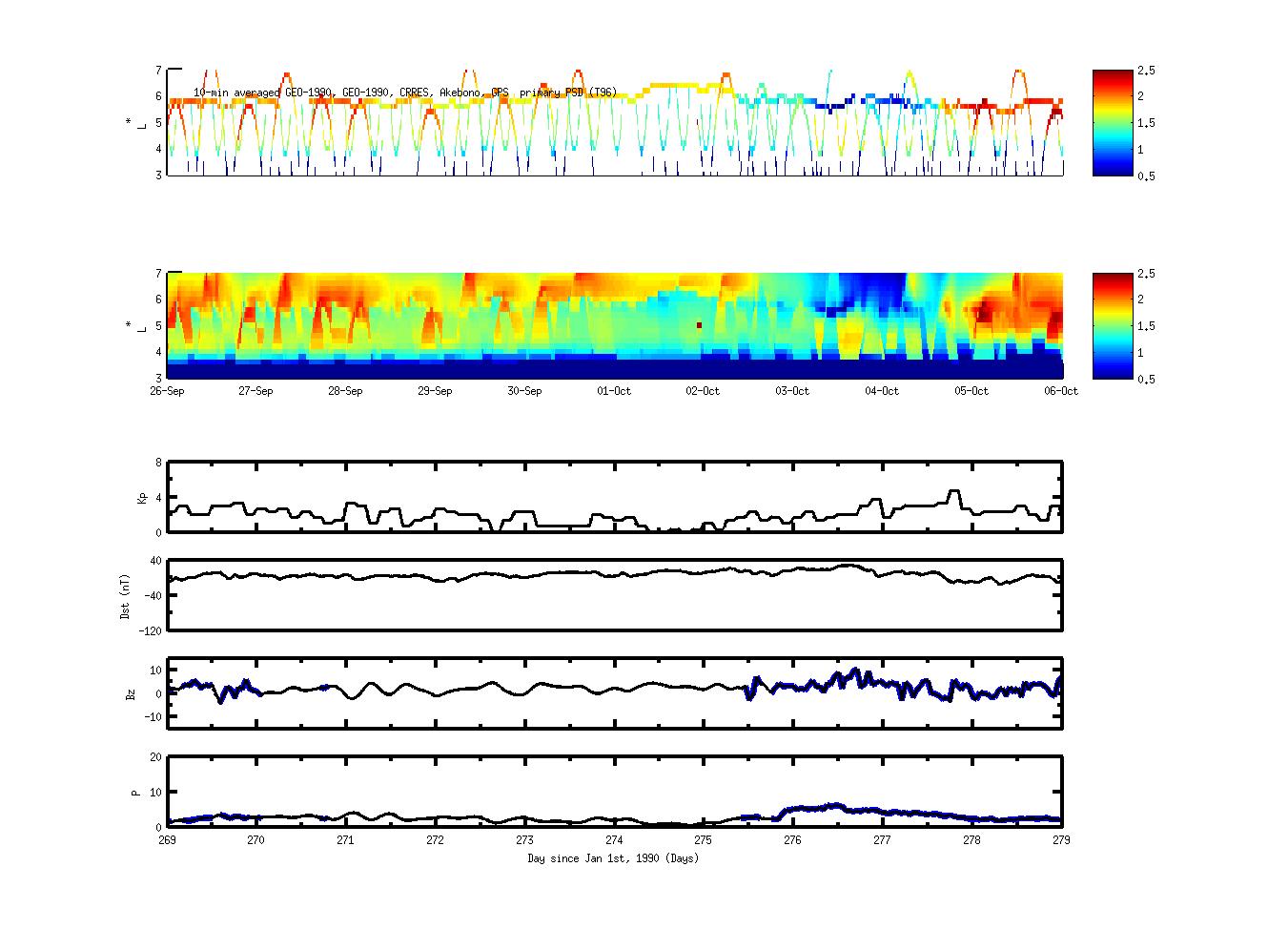Select the 06-Oct date tick label
This screenshot has height=929, width=1288.
(1060, 391)
